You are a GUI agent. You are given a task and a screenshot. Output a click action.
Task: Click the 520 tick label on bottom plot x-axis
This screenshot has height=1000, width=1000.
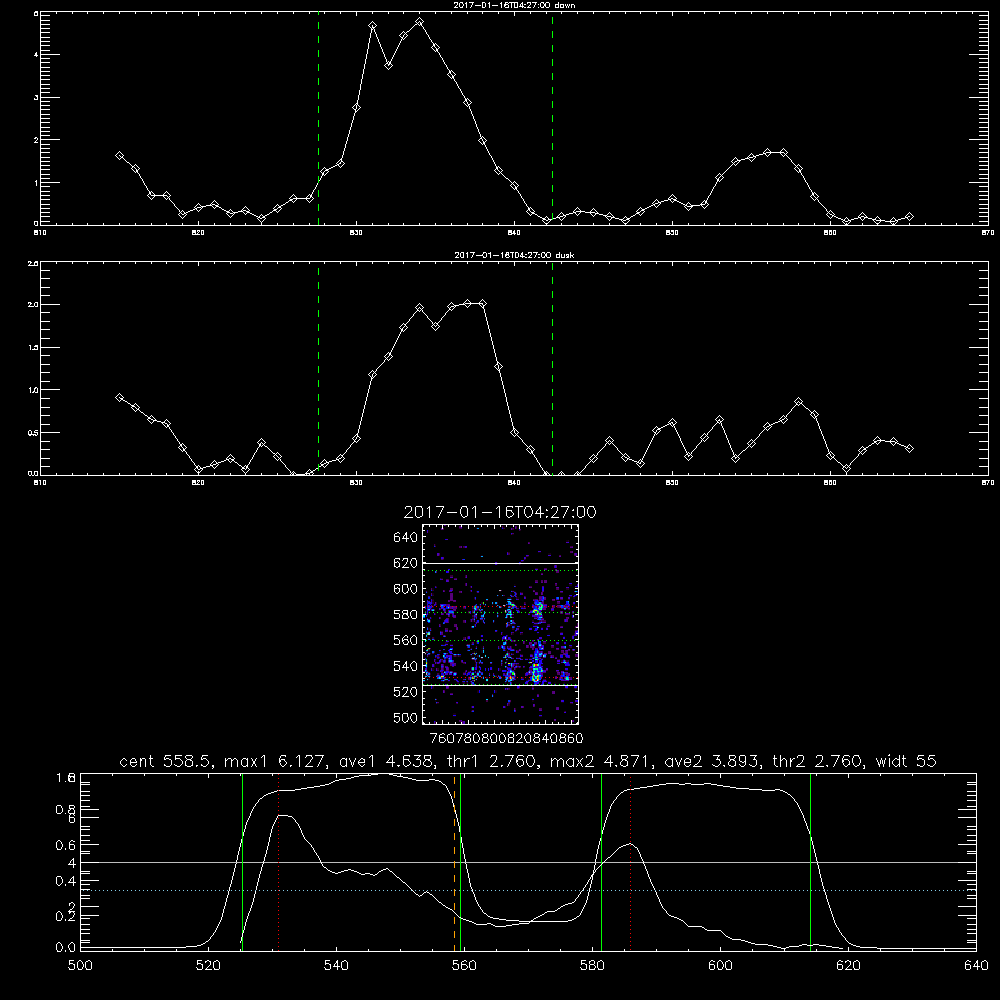(208, 966)
